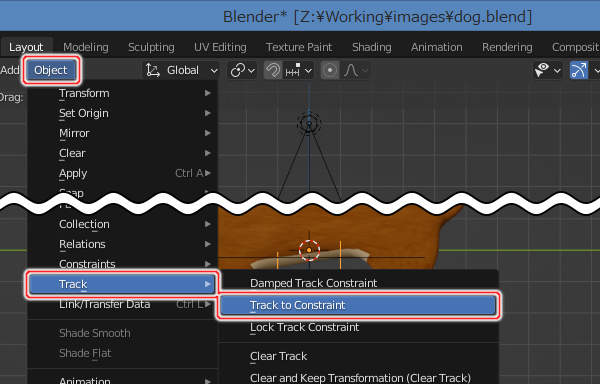This screenshot has height=384, width=600.
Task: Switch to the Modeling workspace tab
Action: [86, 47]
